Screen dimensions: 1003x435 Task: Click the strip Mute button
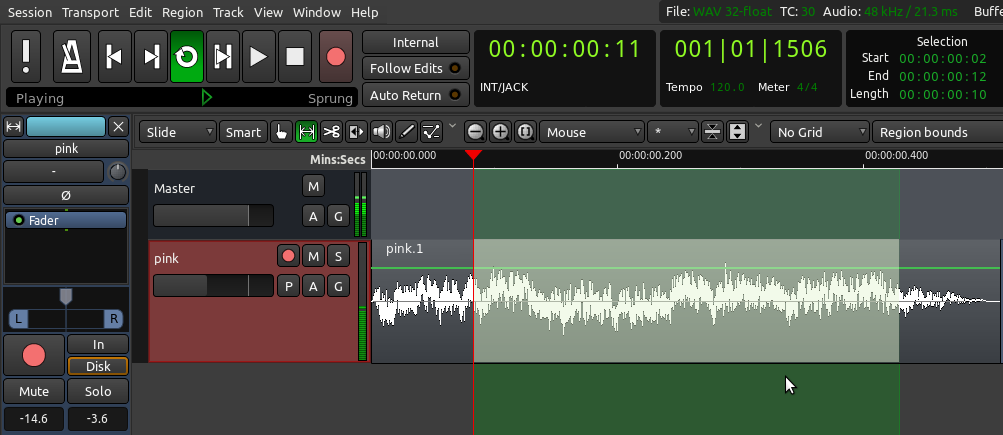pos(33,392)
